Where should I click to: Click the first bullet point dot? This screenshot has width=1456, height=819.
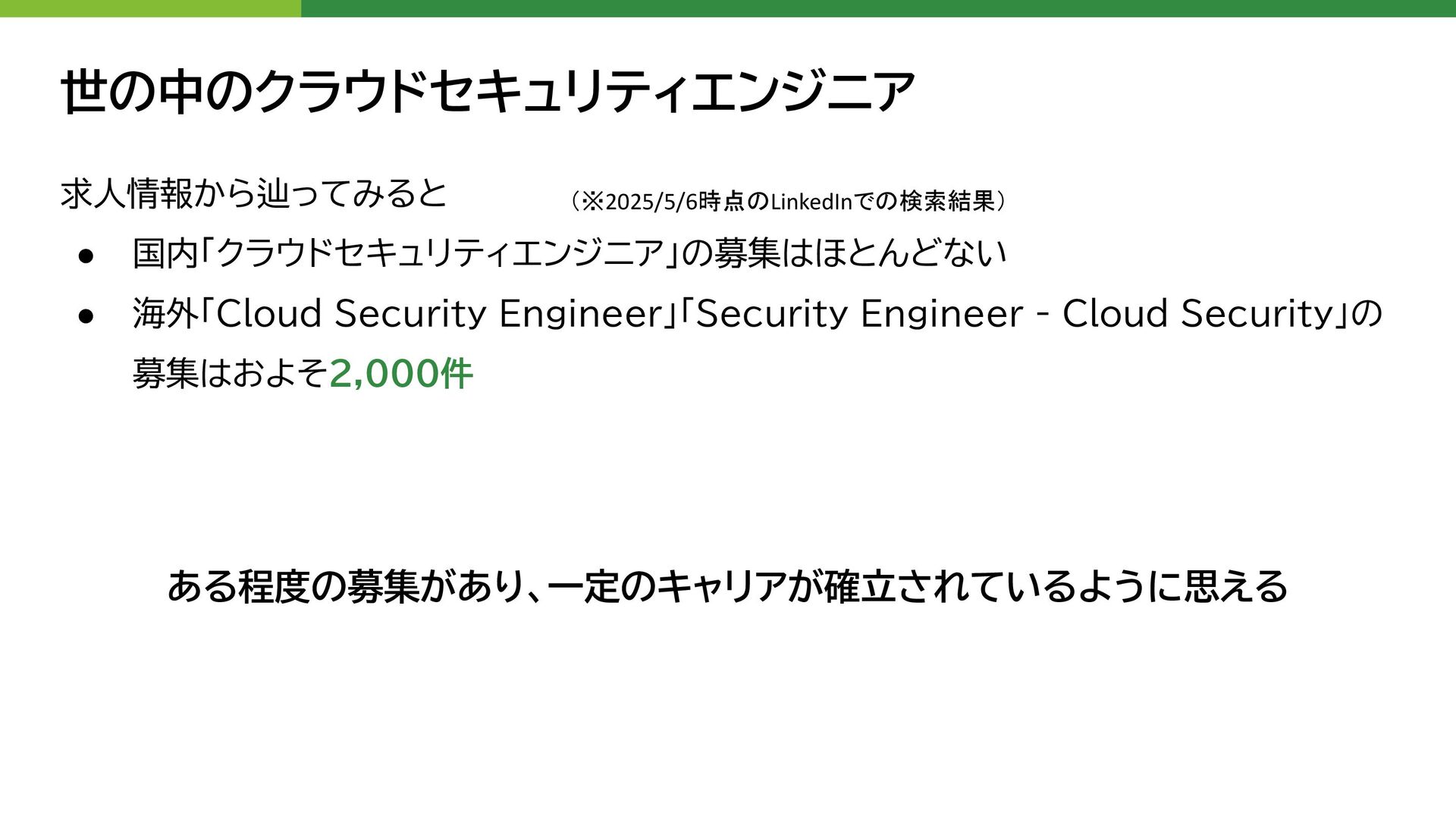click(x=86, y=256)
